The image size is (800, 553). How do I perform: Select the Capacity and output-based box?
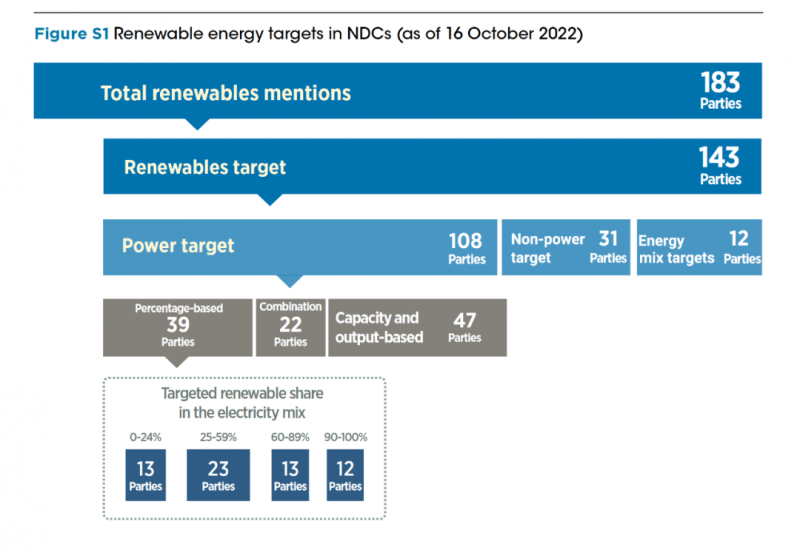417,327
